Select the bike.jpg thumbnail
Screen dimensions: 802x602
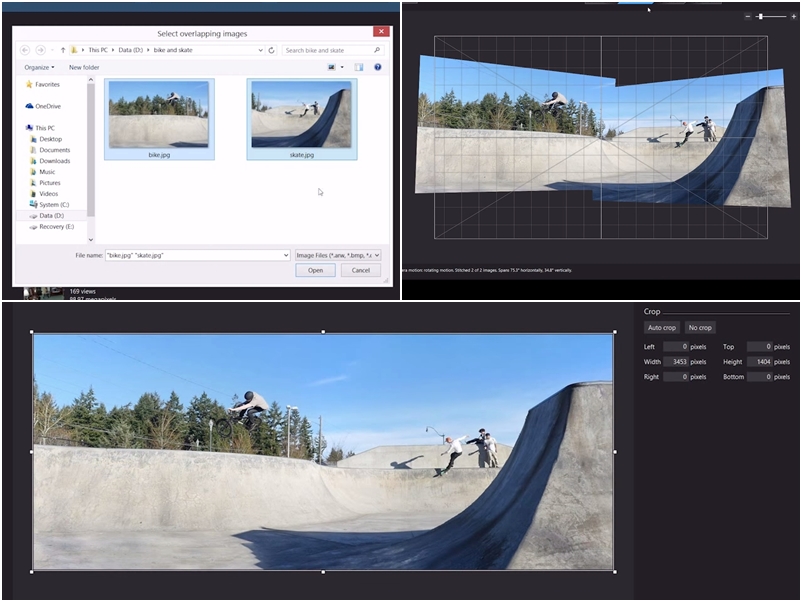click(x=159, y=119)
